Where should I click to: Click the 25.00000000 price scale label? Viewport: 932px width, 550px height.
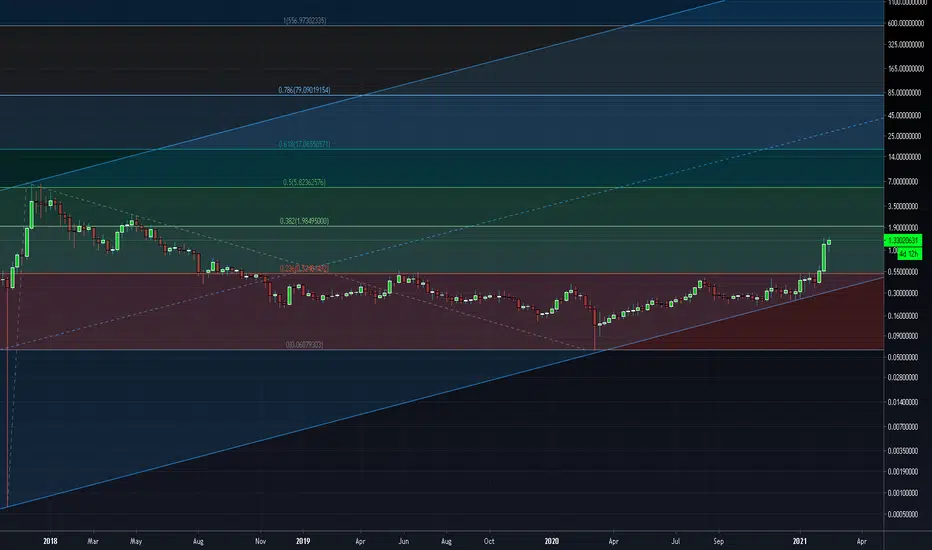(904, 136)
